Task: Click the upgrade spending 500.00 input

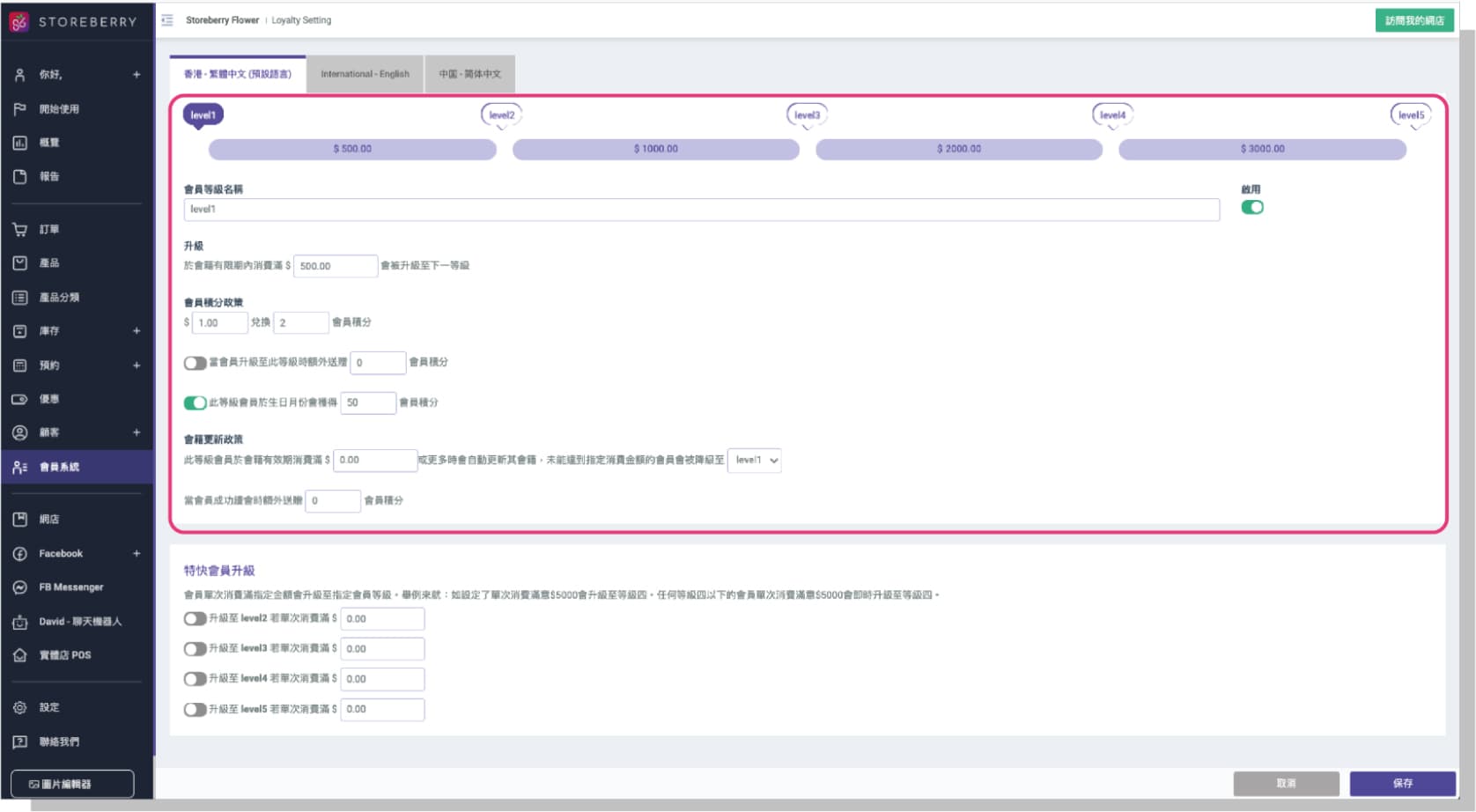Action: pos(336,266)
